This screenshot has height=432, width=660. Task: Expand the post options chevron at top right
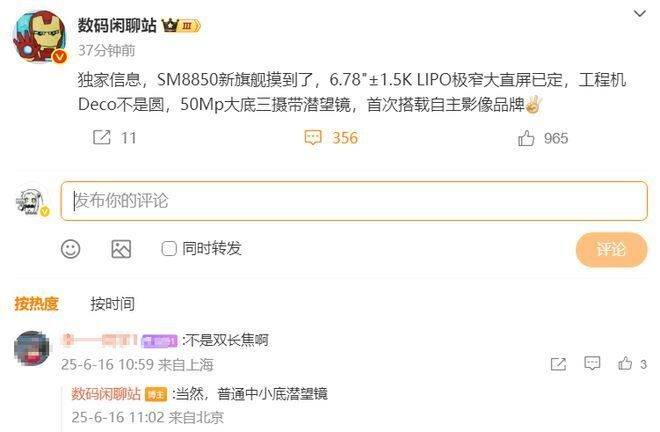pos(640,14)
